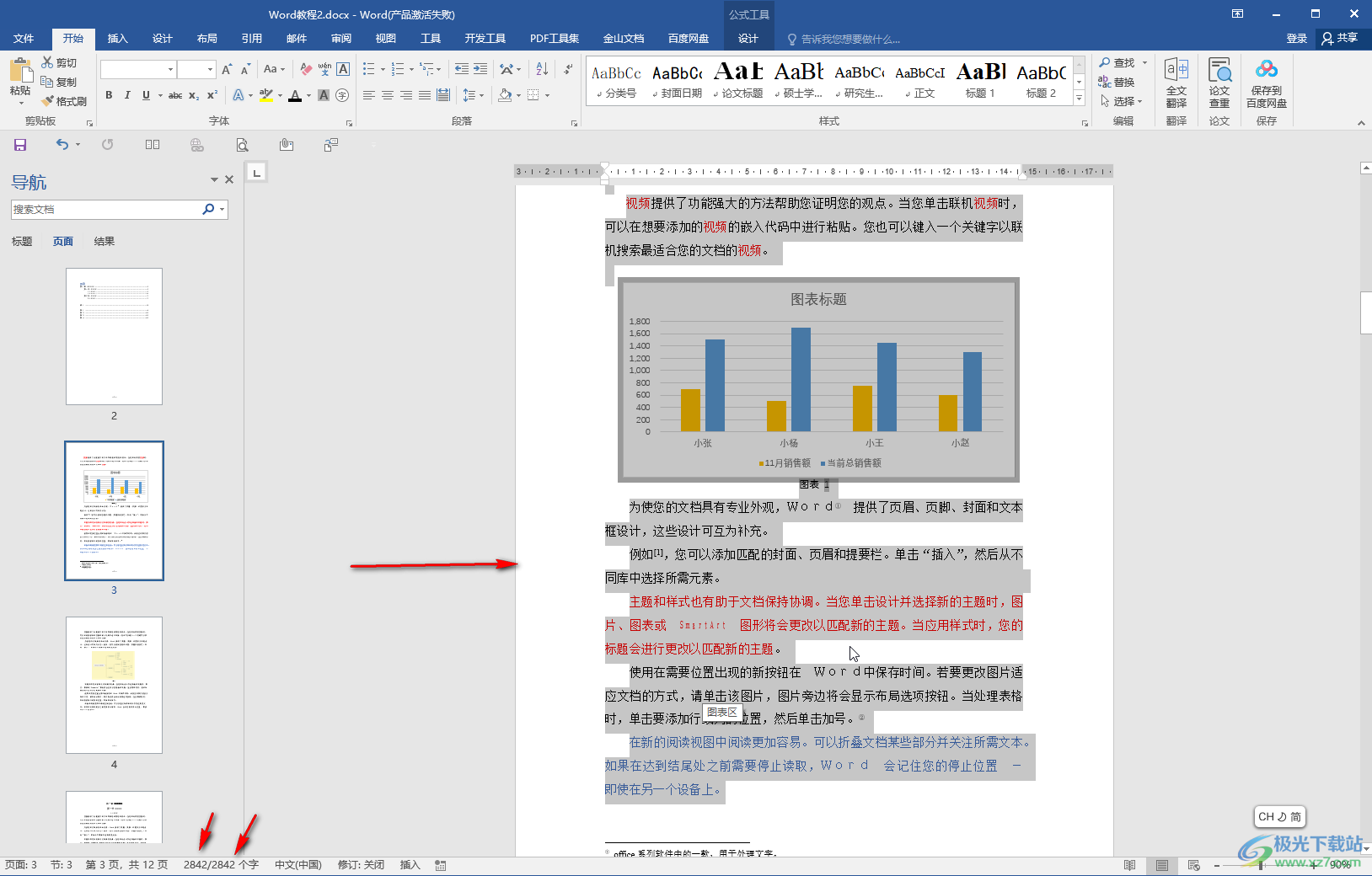Align text center in paragraph group
This screenshot has height=876, width=1372.
[x=388, y=95]
